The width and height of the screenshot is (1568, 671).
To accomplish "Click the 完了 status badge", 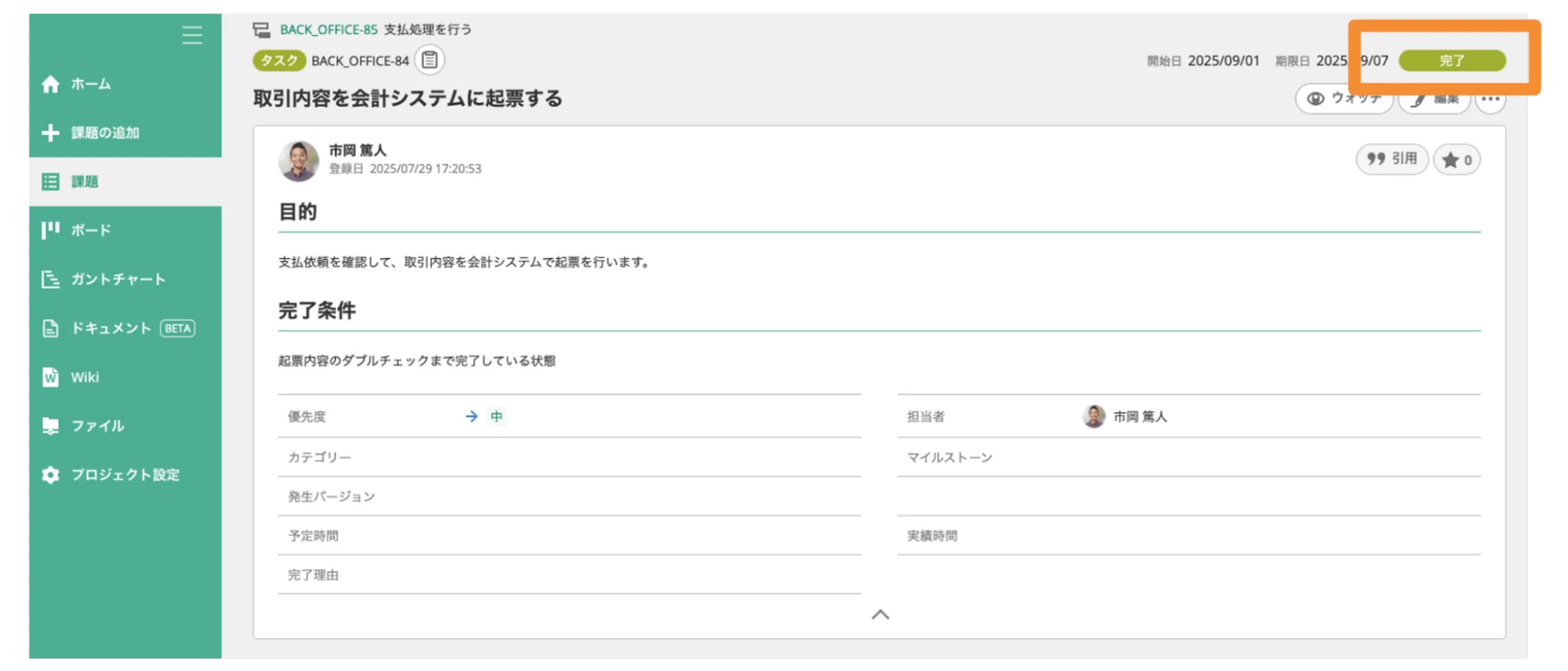I will pos(1452,60).
